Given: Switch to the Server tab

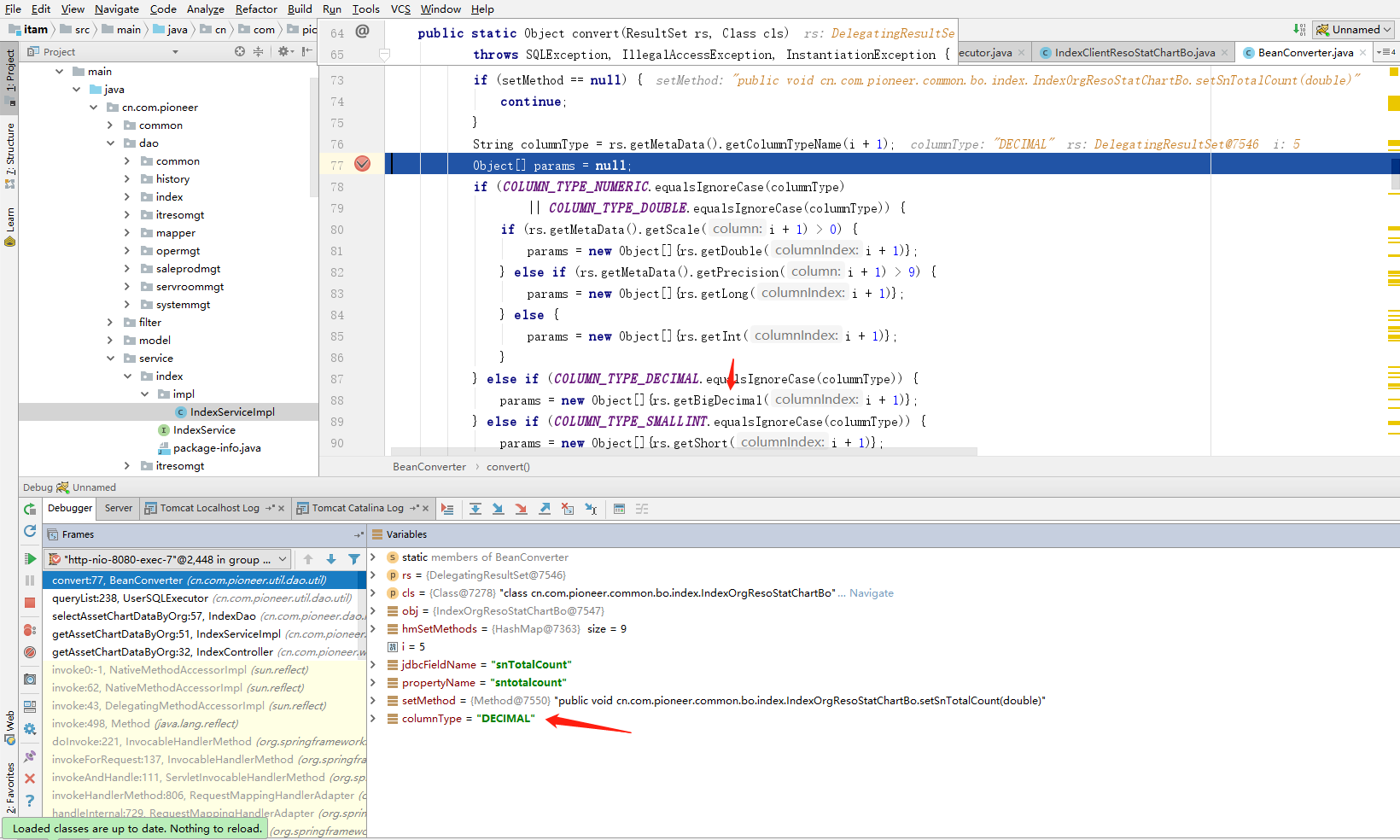Looking at the screenshot, I should [119, 508].
